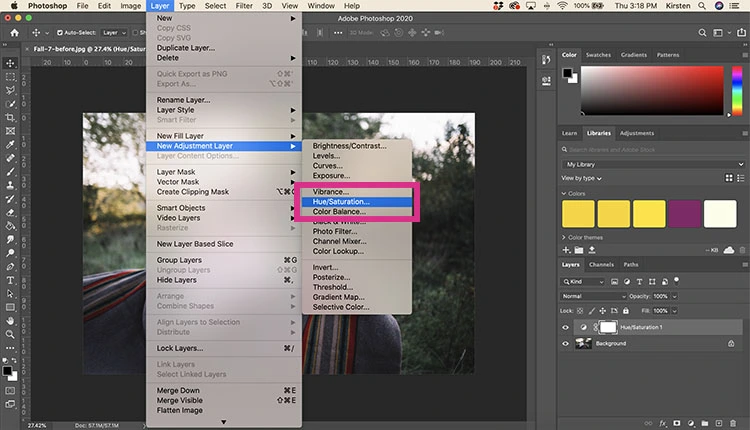Select the Pen tool
Screen dimensions: 750x430
pyautogui.click(x=10, y=266)
